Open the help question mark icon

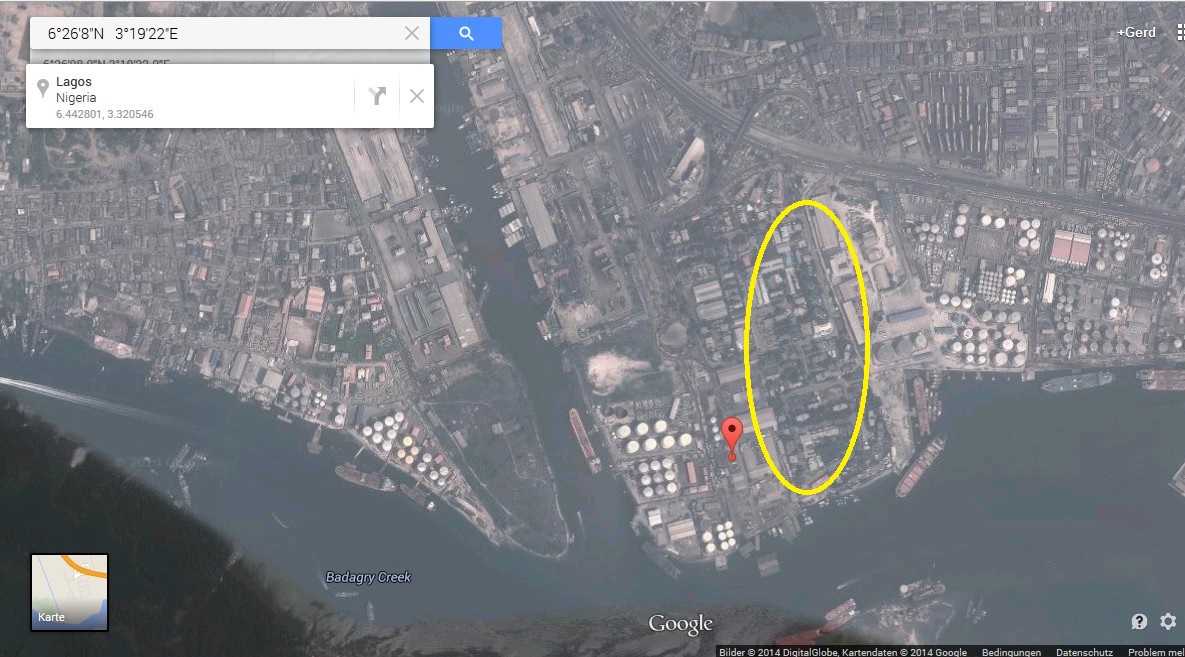(1139, 622)
